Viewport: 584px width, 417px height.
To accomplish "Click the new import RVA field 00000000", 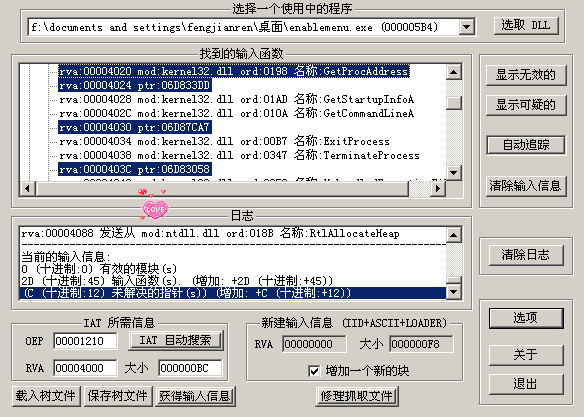I will pyautogui.click(x=314, y=344).
